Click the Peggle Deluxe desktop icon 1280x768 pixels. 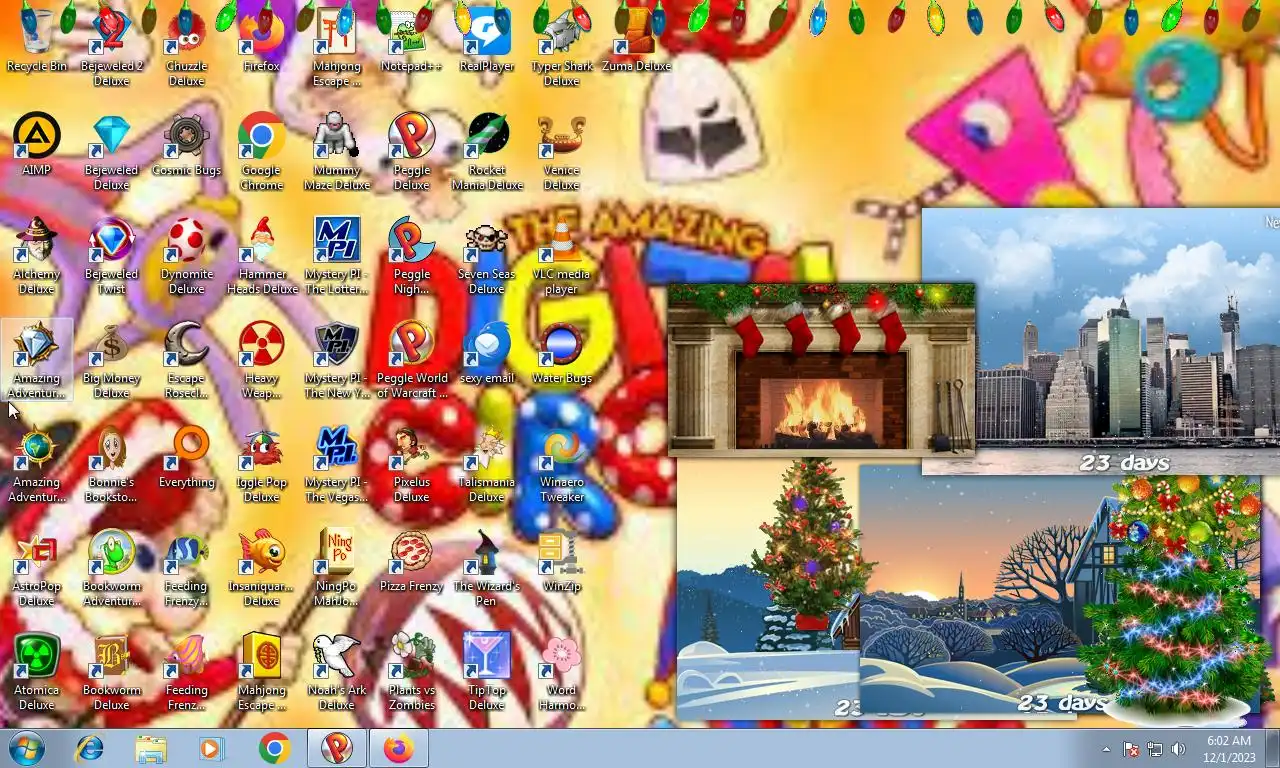(411, 151)
